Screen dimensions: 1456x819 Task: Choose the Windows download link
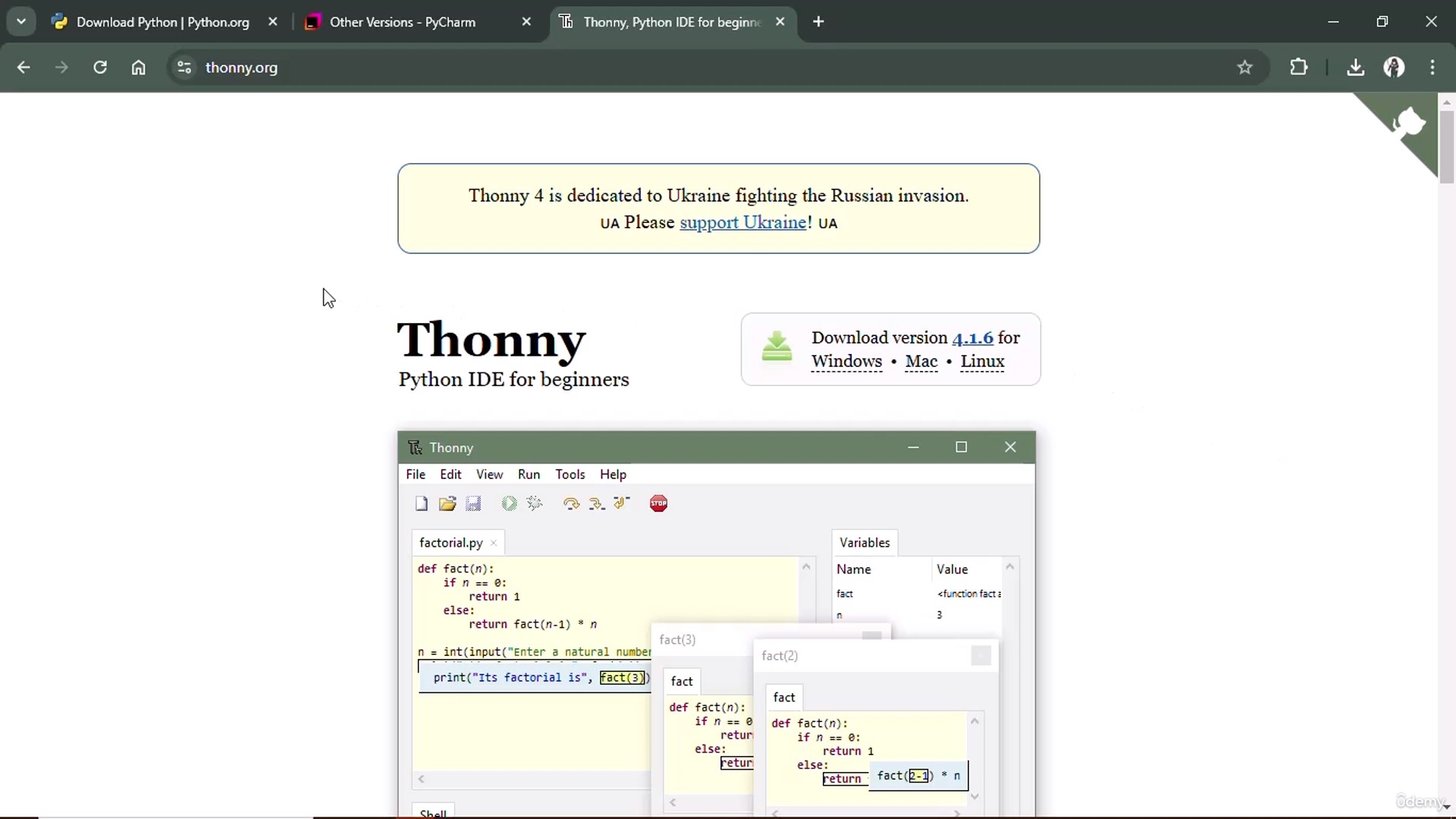tap(846, 362)
